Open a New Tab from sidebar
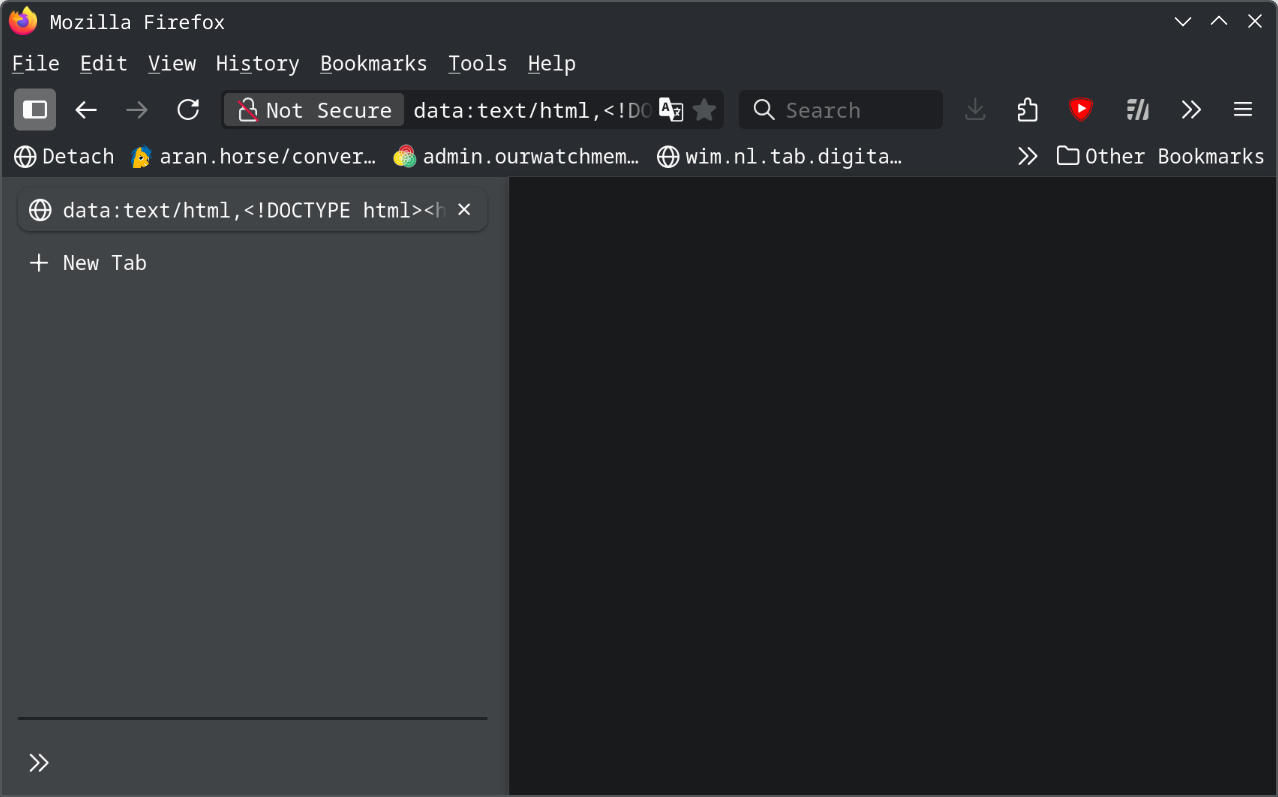1278x797 pixels. click(89, 263)
